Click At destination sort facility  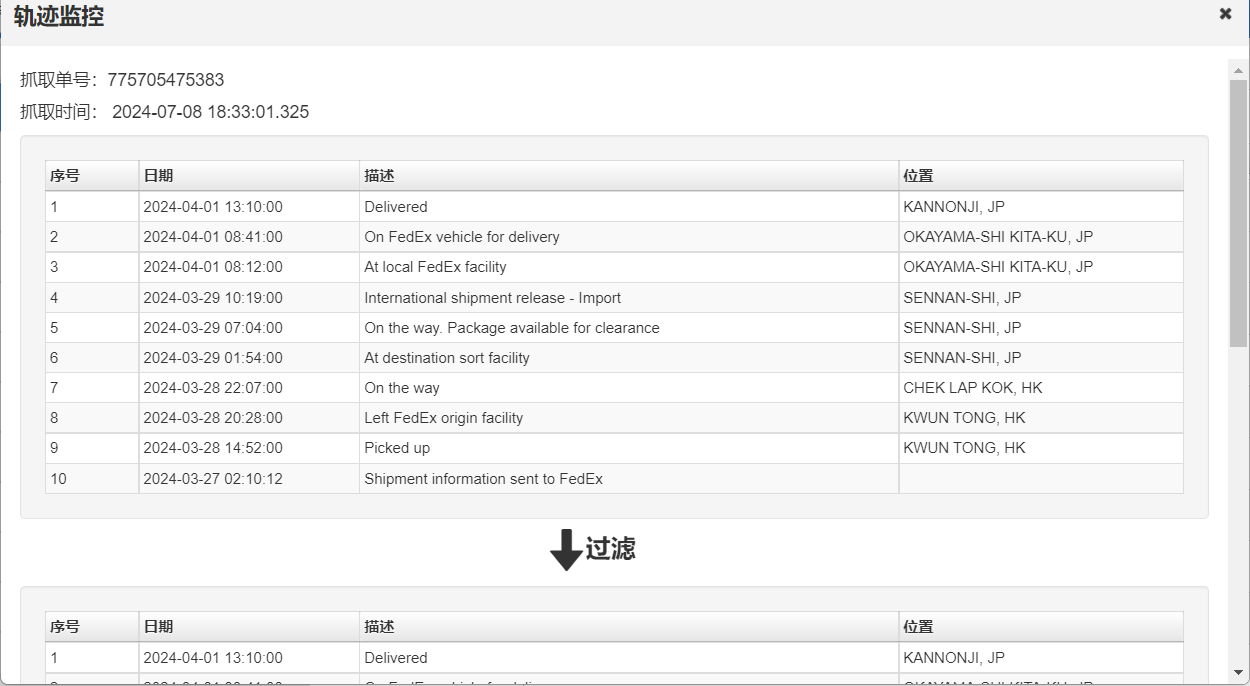447,358
